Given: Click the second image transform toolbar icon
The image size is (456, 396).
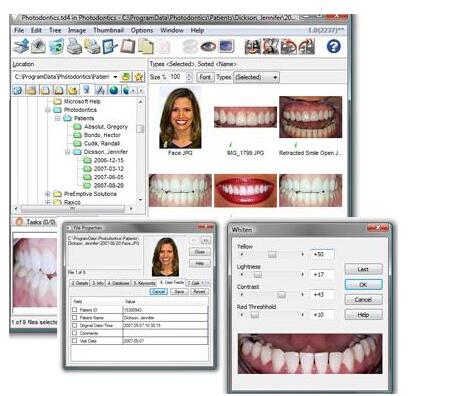Looking at the screenshot, I should pos(271,46).
